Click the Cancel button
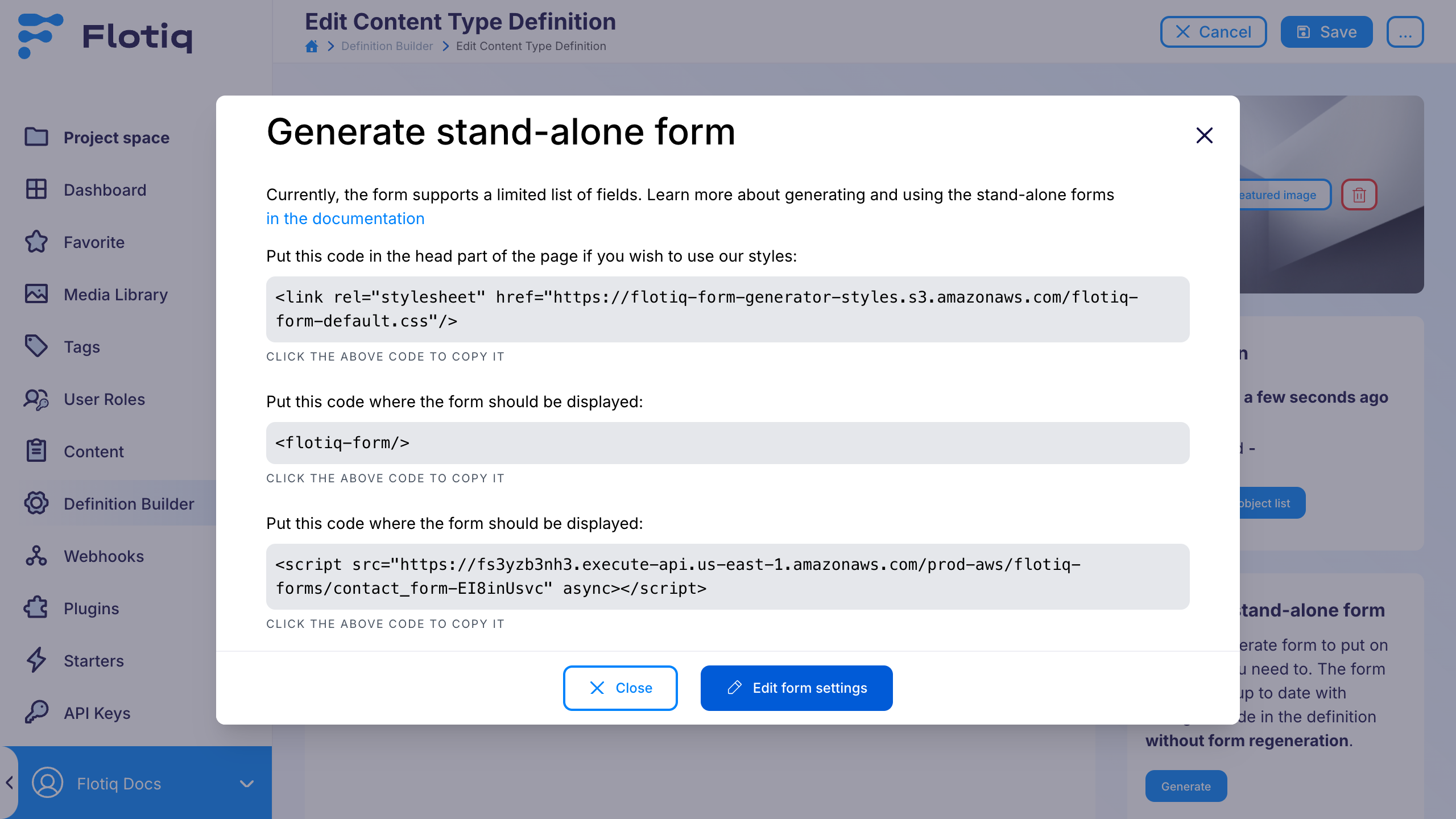This screenshot has width=1456, height=819. pyautogui.click(x=1213, y=32)
